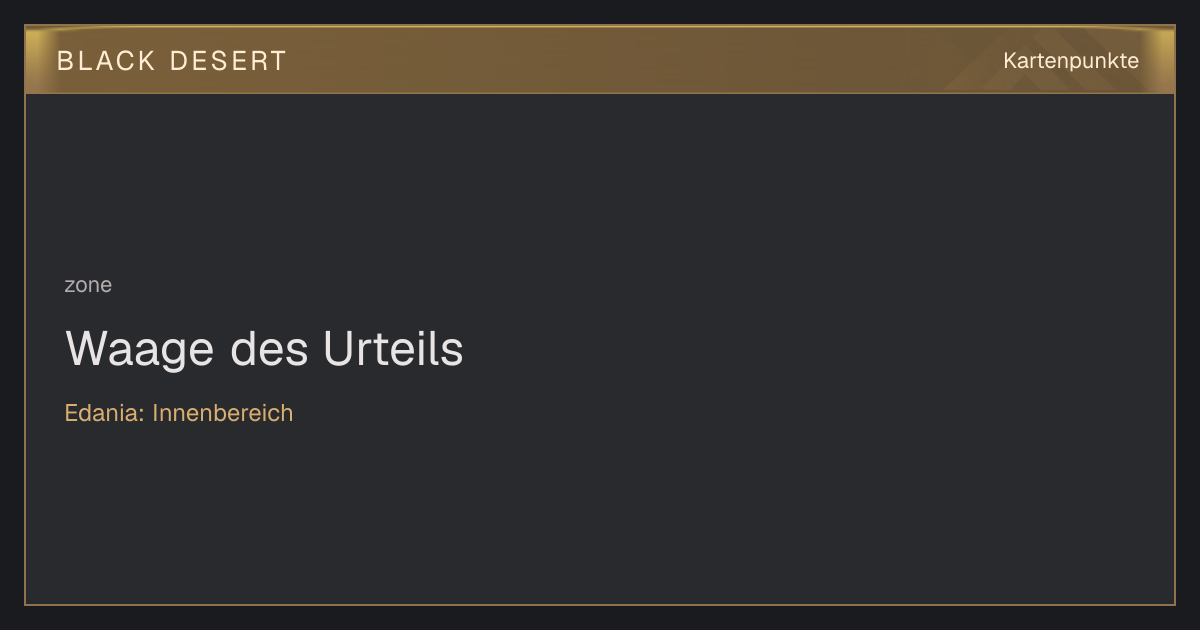Click the gold left edge of the header banner
Screen dimensions: 1200x630
[x=36, y=60]
